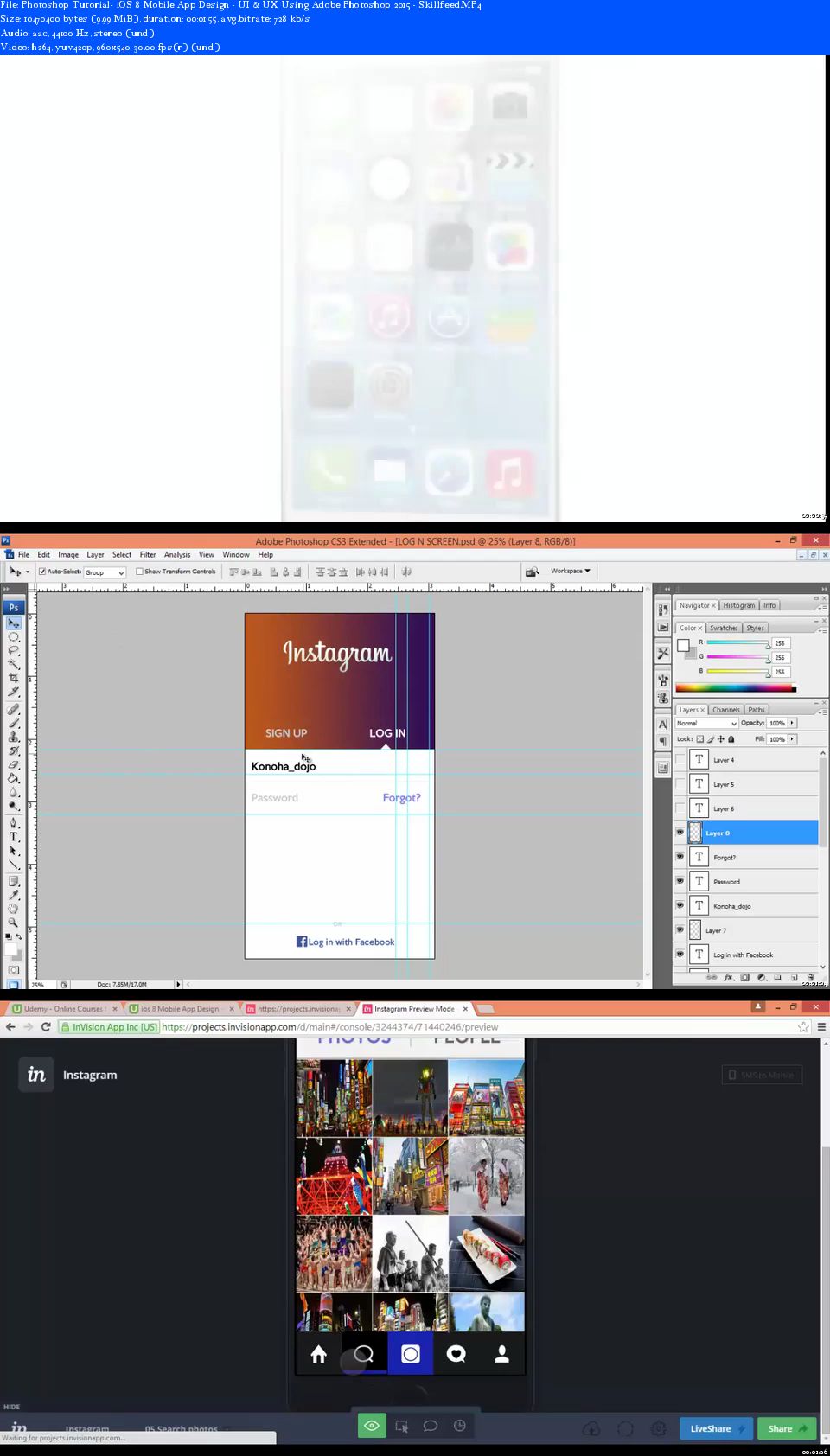Open the Workspace dropdown menu
The image size is (830, 1456).
570,571
